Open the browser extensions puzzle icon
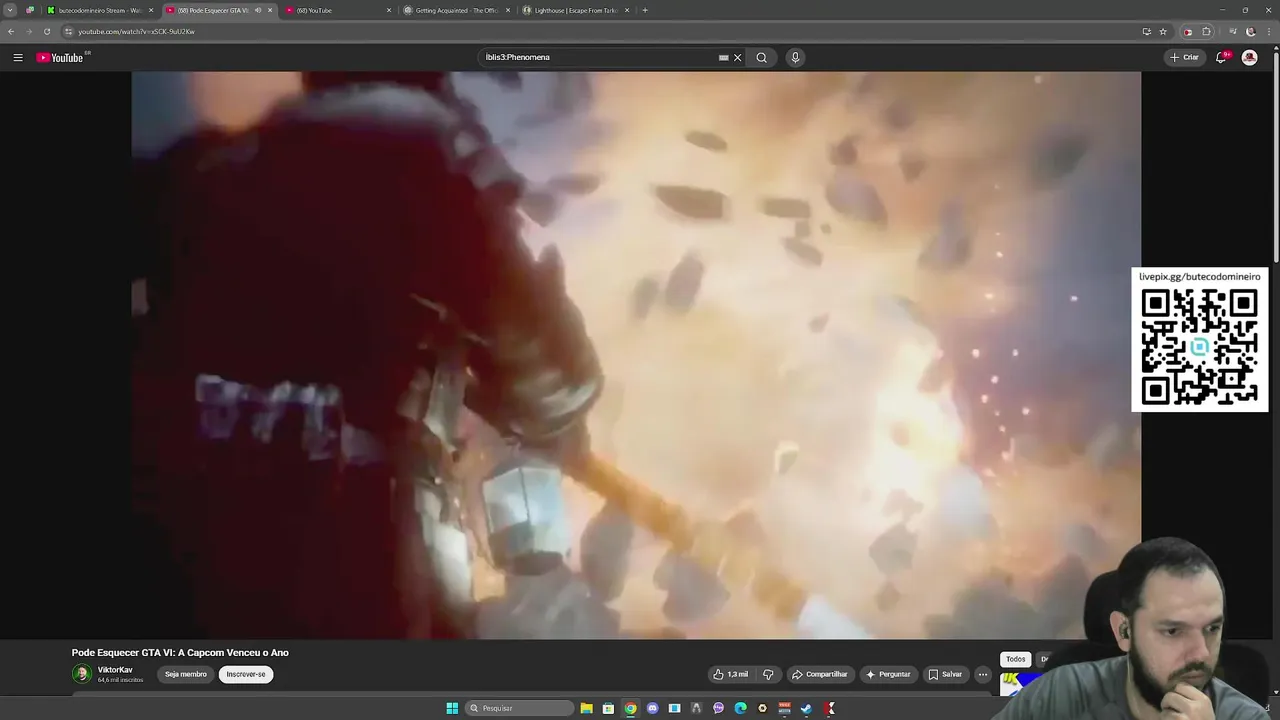The width and height of the screenshot is (1280, 720). point(1206,31)
